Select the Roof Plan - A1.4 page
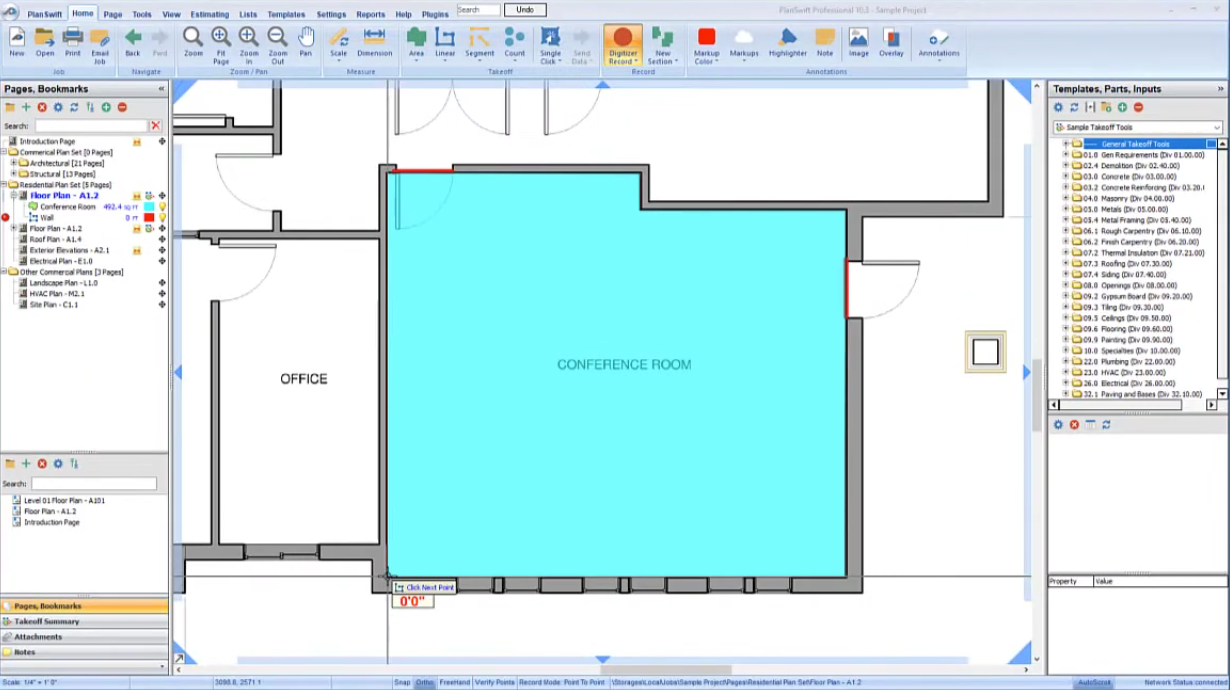 [x=56, y=239]
